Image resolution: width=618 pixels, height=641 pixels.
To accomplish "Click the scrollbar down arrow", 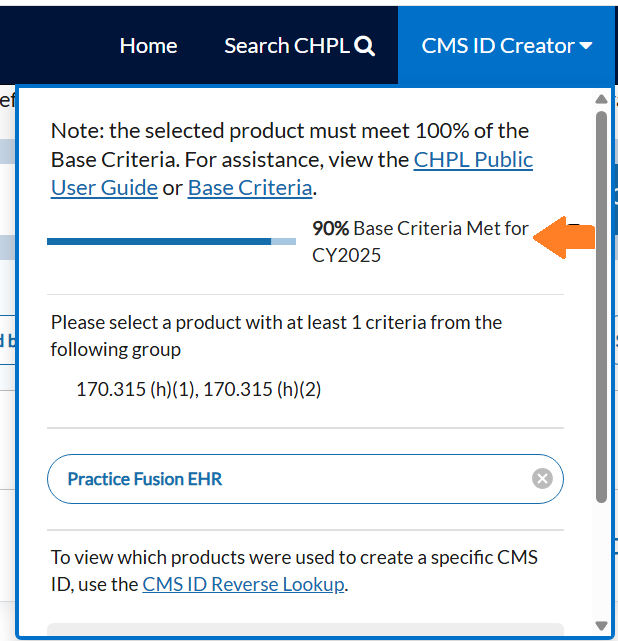I will pyautogui.click(x=601, y=626).
